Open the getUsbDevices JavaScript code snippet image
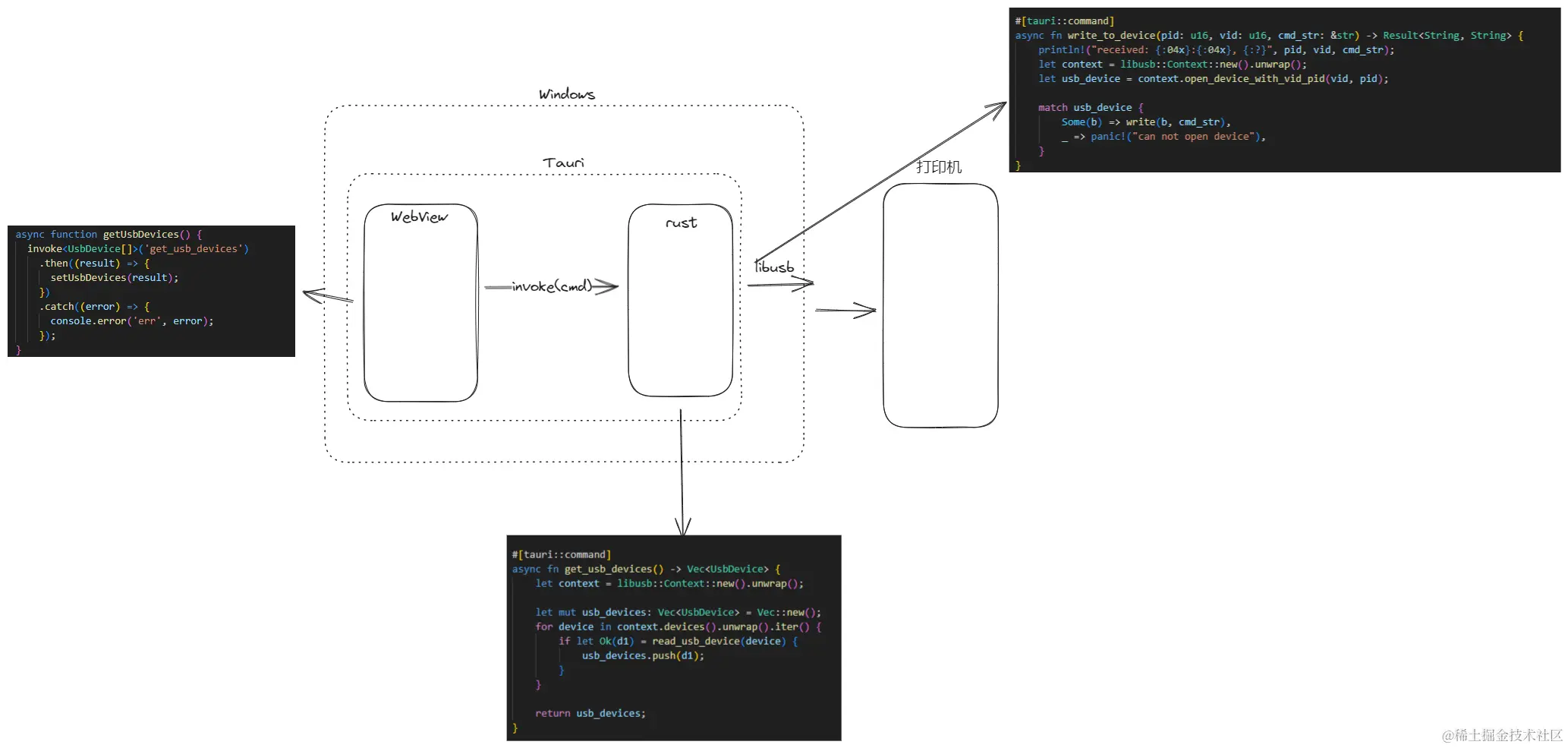This screenshot has width=1568, height=748. pos(151,291)
